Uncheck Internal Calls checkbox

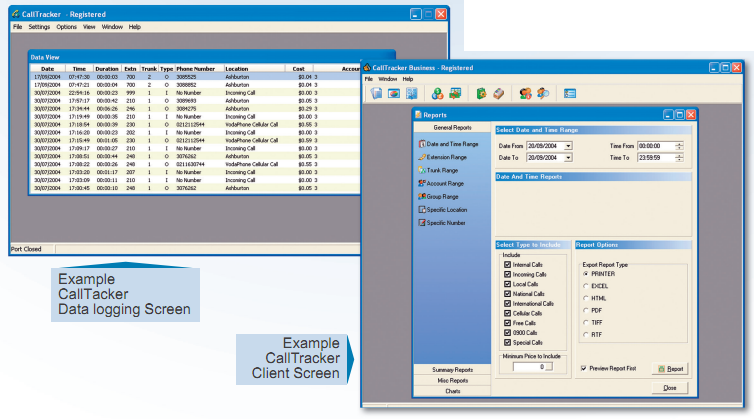click(507, 265)
